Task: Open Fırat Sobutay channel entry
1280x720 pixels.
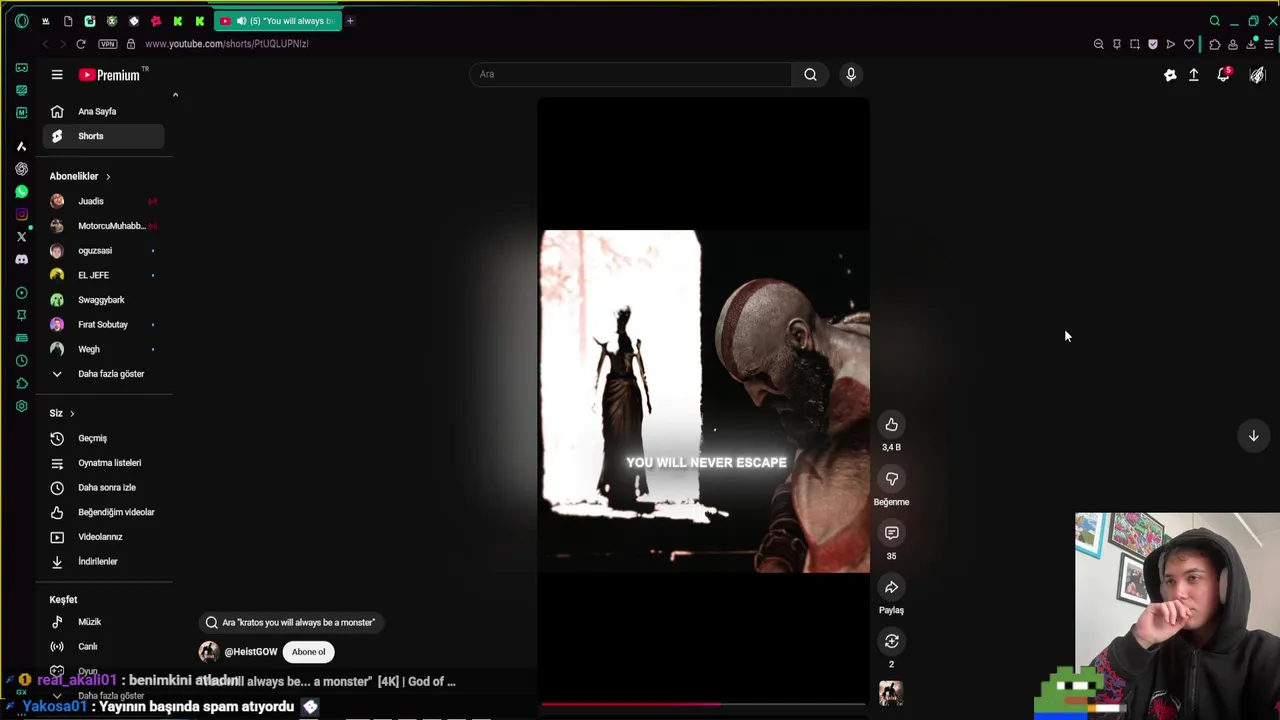Action: pyautogui.click(x=104, y=324)
